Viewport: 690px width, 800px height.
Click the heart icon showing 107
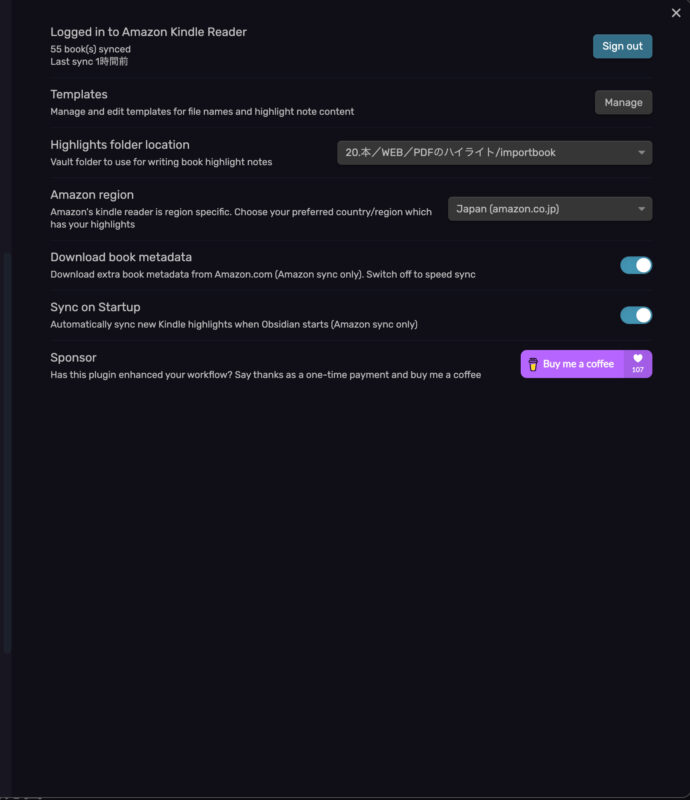pos(638,360)
